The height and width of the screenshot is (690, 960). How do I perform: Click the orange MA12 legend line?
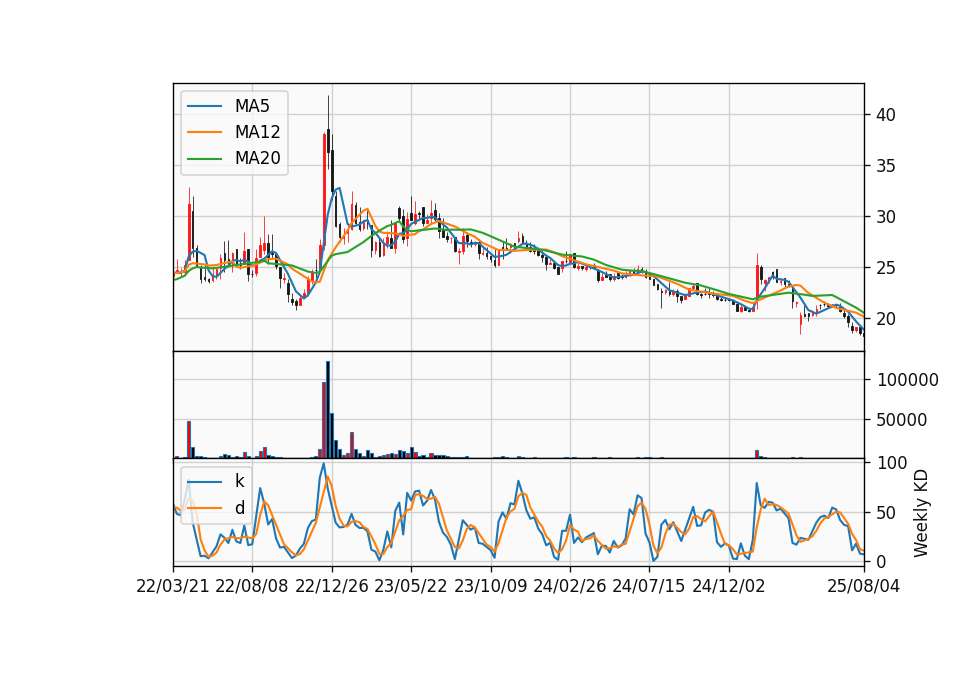(204, 132)
